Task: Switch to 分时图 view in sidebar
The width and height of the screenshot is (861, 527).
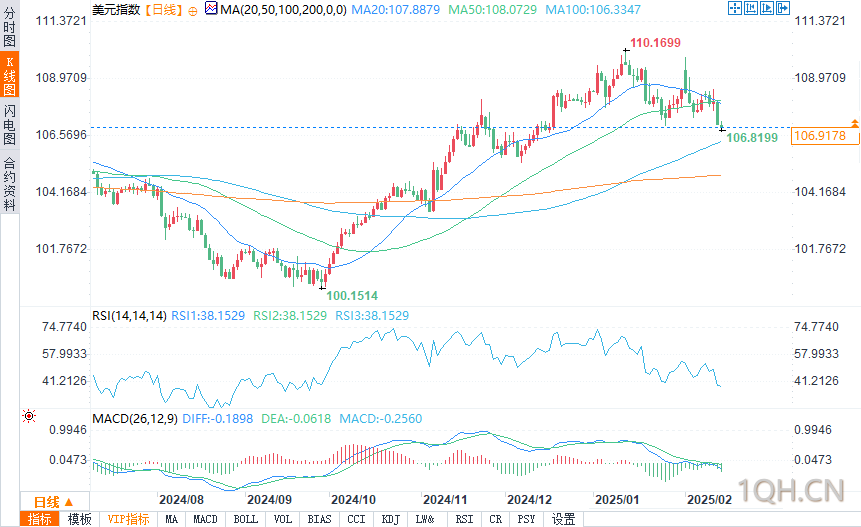Action: [x=9, y=26]
